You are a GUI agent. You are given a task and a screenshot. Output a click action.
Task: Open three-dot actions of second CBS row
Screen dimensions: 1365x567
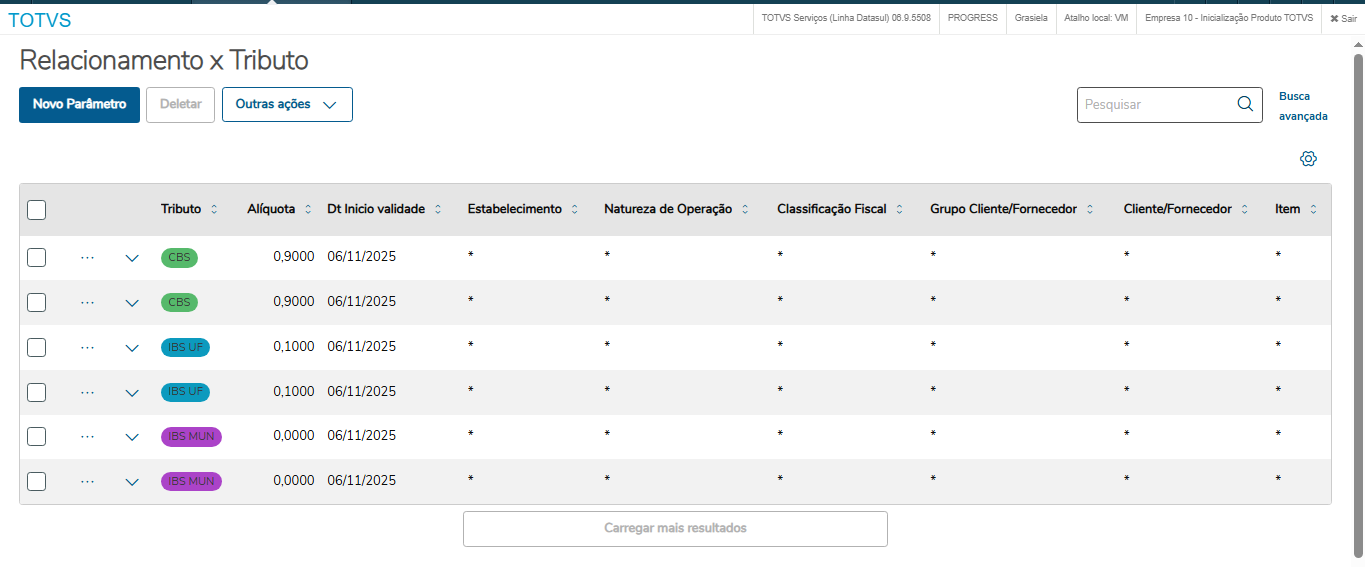(x=87, y=302)
